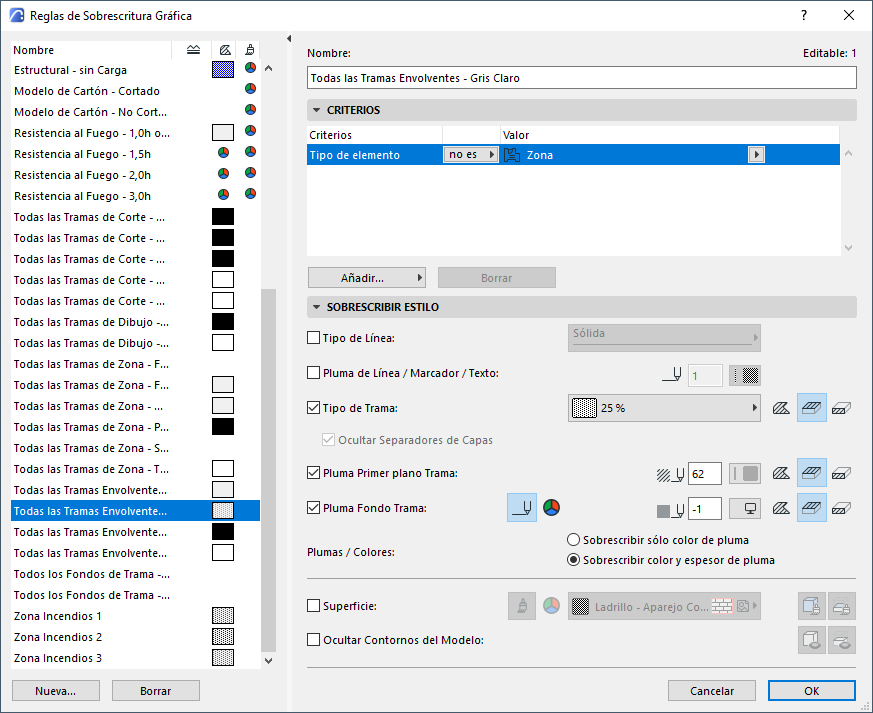Collapse the left rules panel arrow
The width and height of the screenshot is (873, 713).
tap(289, 38)
